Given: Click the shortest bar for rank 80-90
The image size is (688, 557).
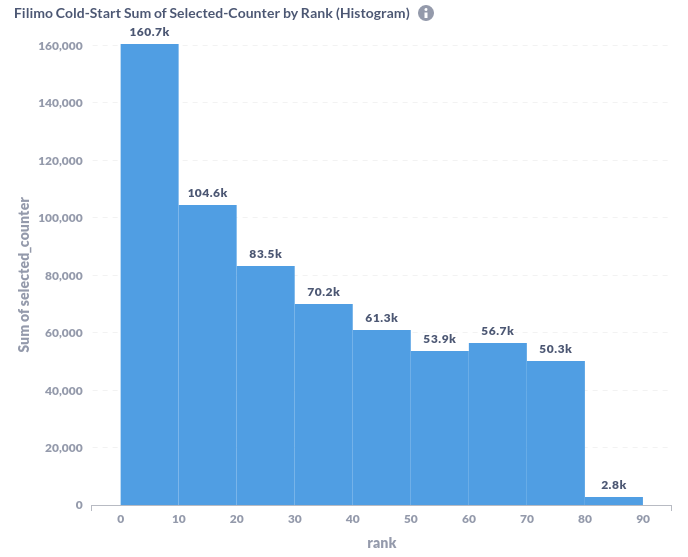Looking at the screenshot, I should click(614, 501).
